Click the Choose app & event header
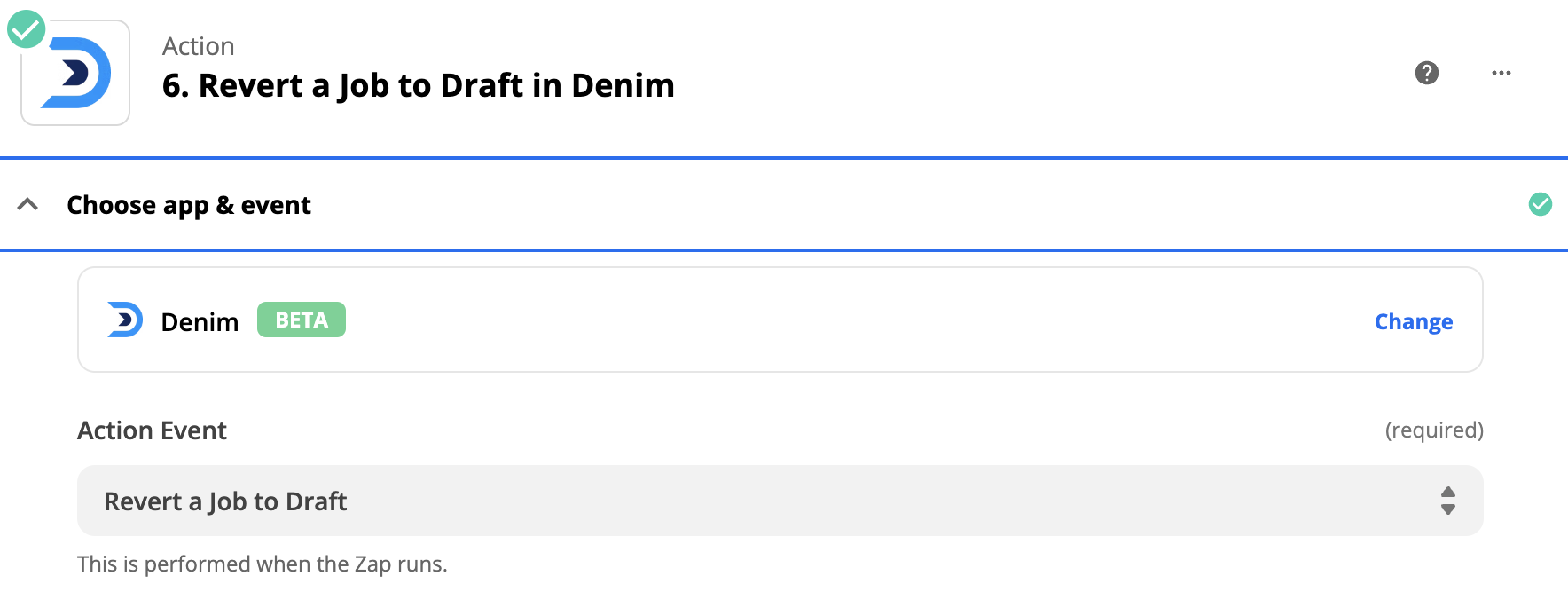Image resolution: width=1568 pixels, height=600 pixels. [x=189, y=205]
